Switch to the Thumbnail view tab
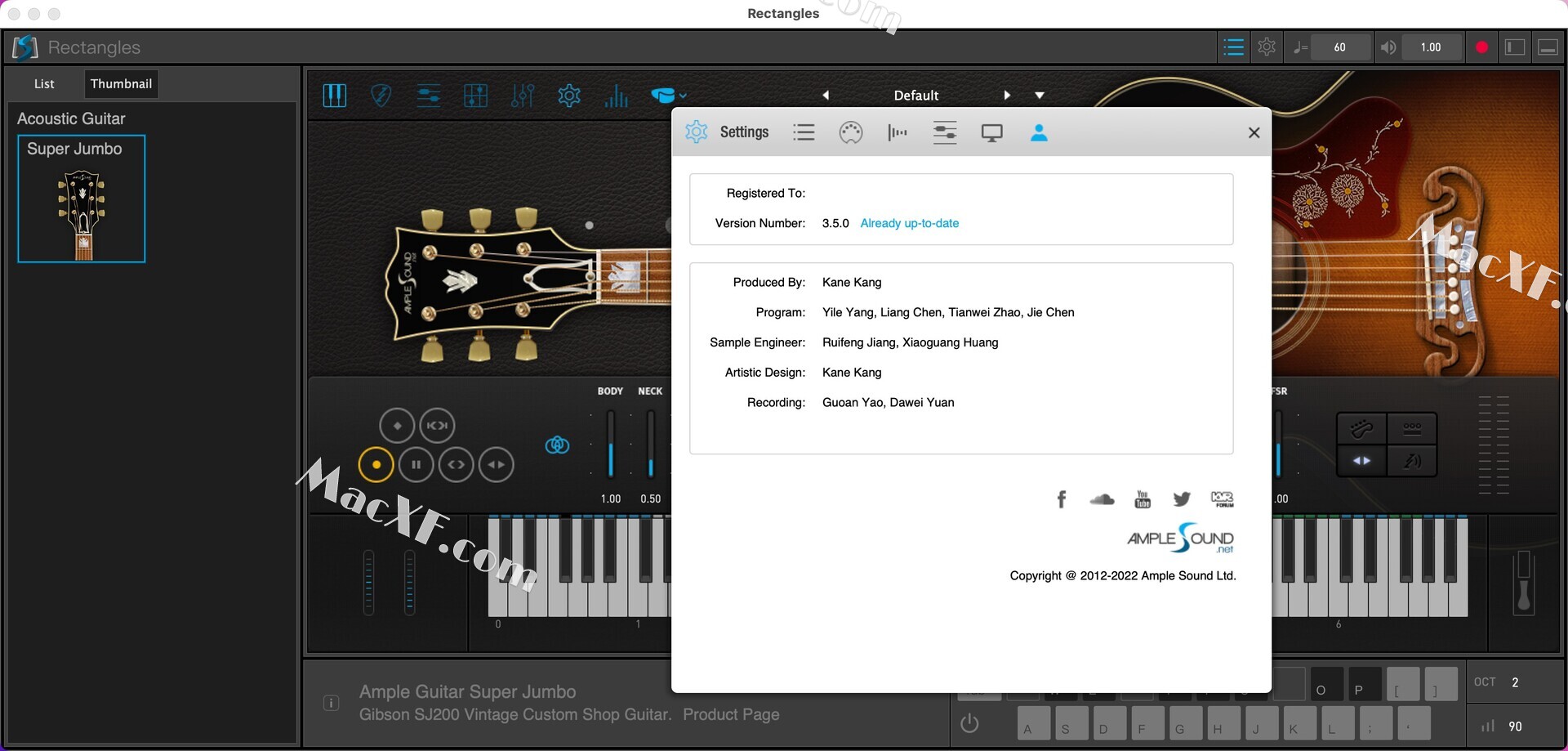Viewport: 1568px width, 751px height. pos(121,84)
